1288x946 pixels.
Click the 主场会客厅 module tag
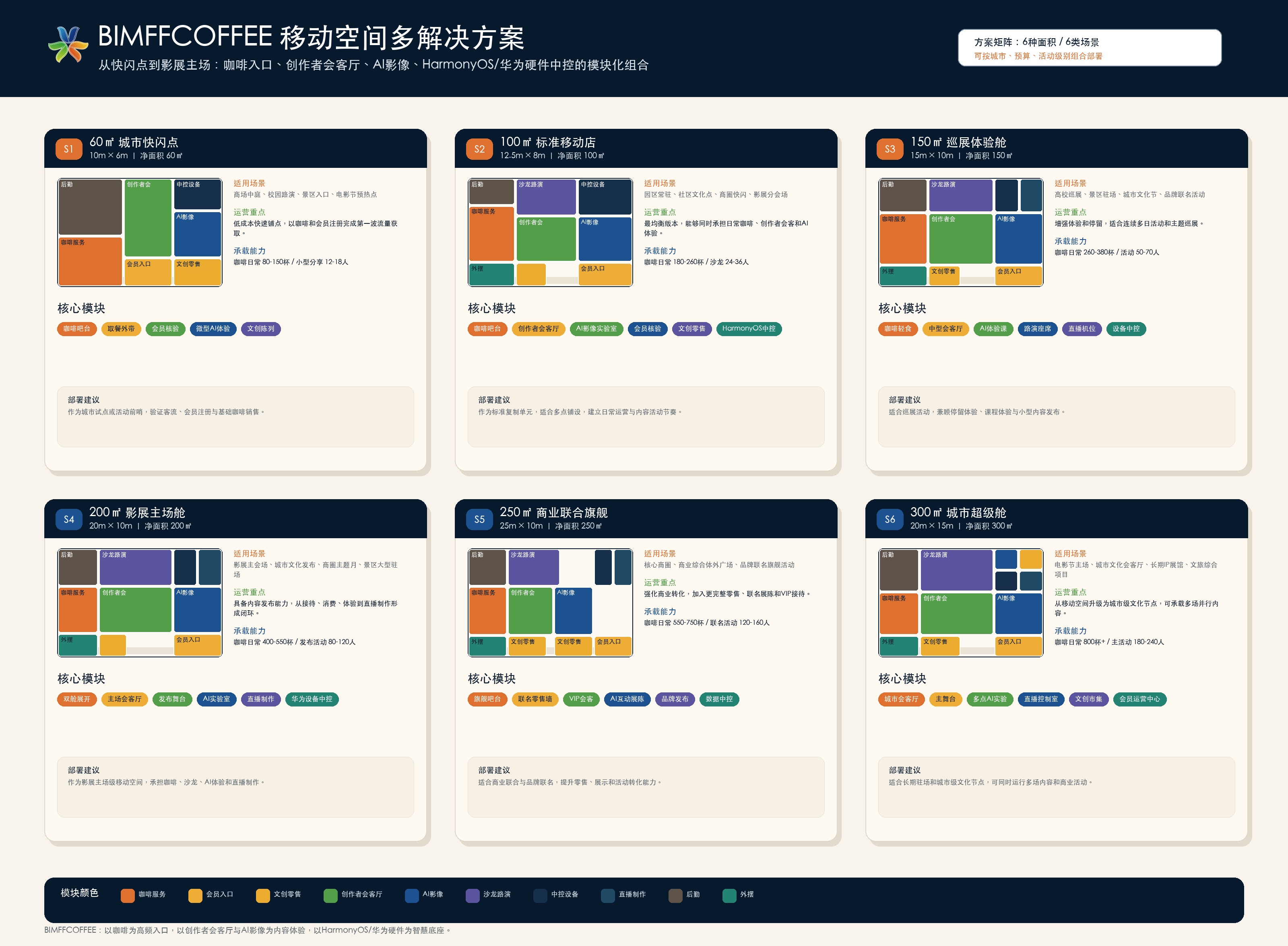[125, 699]
